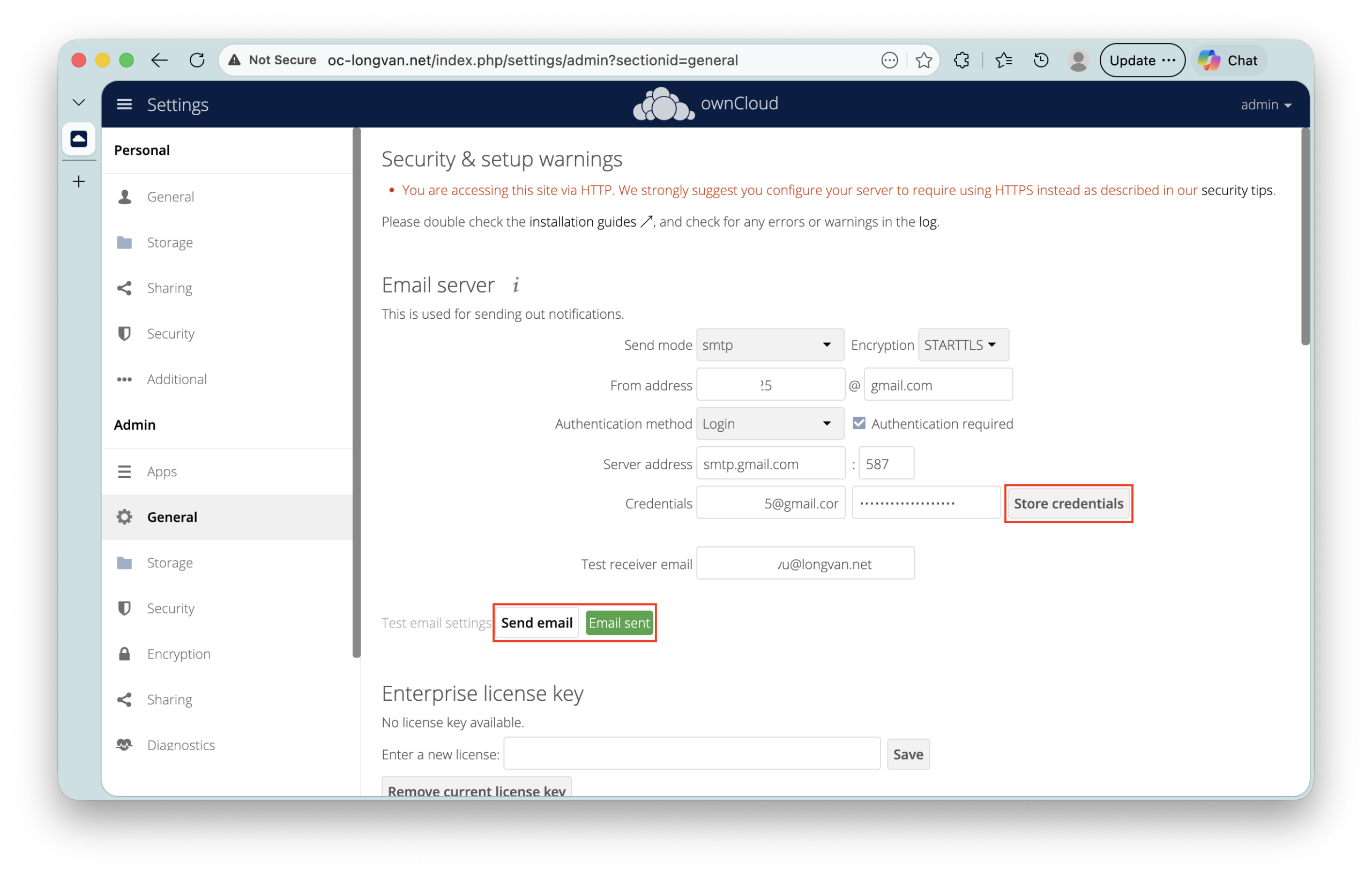Open the favorites list star icon
Image resolution: width=1372 pixels, height=877 pixels.
pos(1003,61)
